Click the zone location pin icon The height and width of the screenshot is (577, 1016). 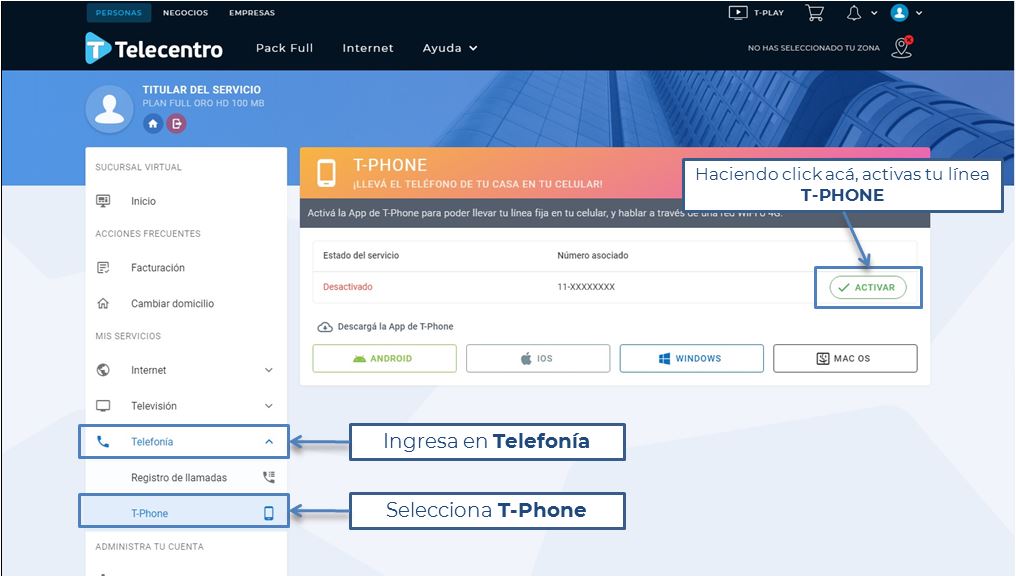(x=902, y=47)
